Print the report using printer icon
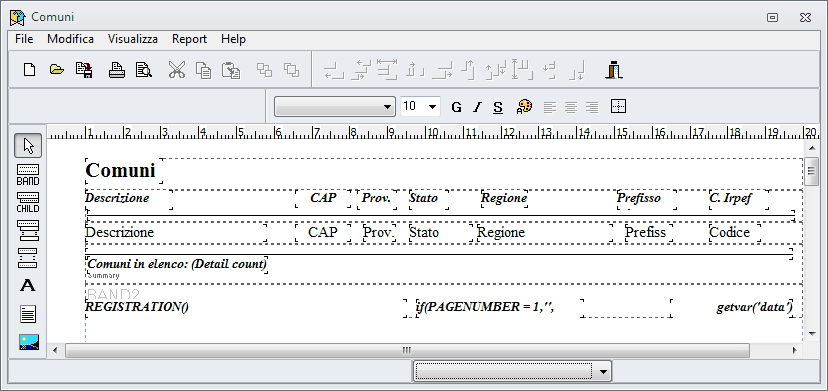The width and height of the screenshot is (828, 391). coord(117,70)
